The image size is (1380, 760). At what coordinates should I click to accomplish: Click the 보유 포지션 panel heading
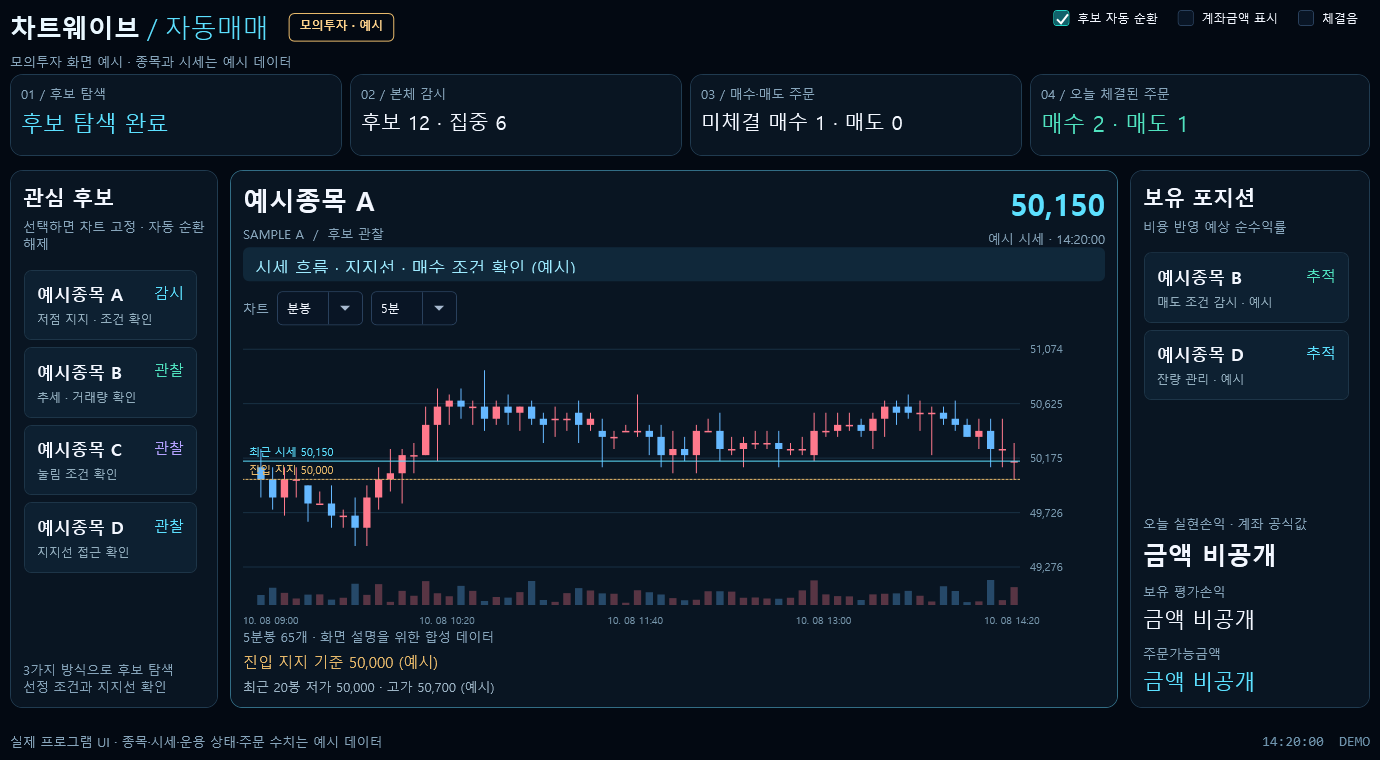tap(1199, 197)
